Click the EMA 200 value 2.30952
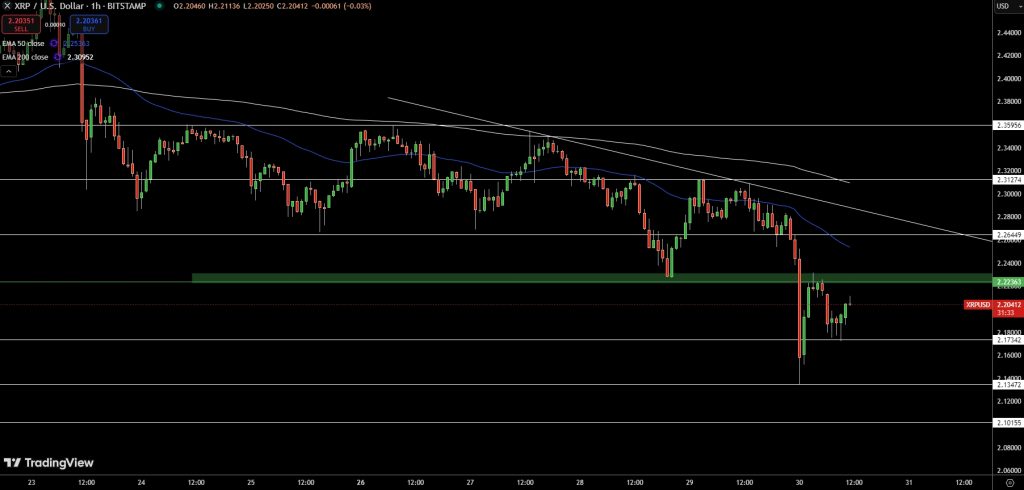Viewport: 1024px width, 490px height. 80,57
